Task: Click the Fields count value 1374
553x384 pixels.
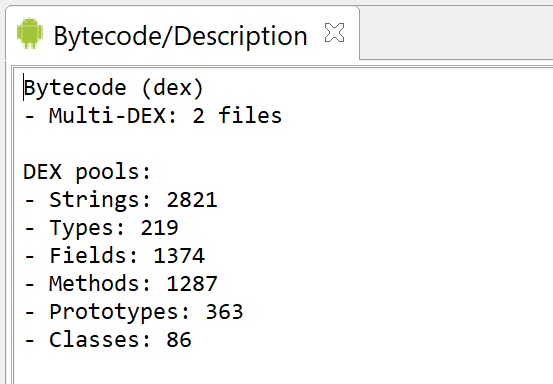Action: click(179, 256)
